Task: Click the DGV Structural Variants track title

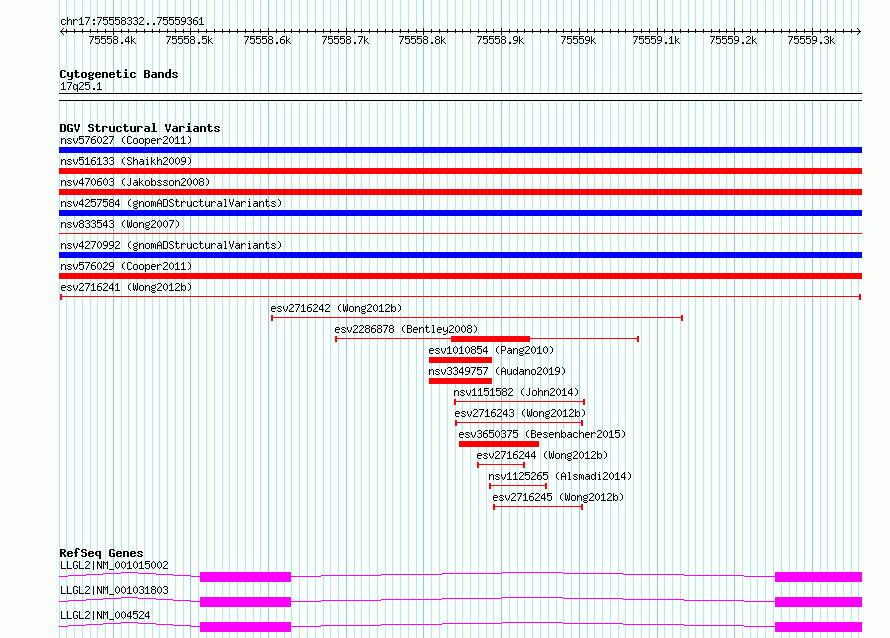Action: [x=140, y=128]
